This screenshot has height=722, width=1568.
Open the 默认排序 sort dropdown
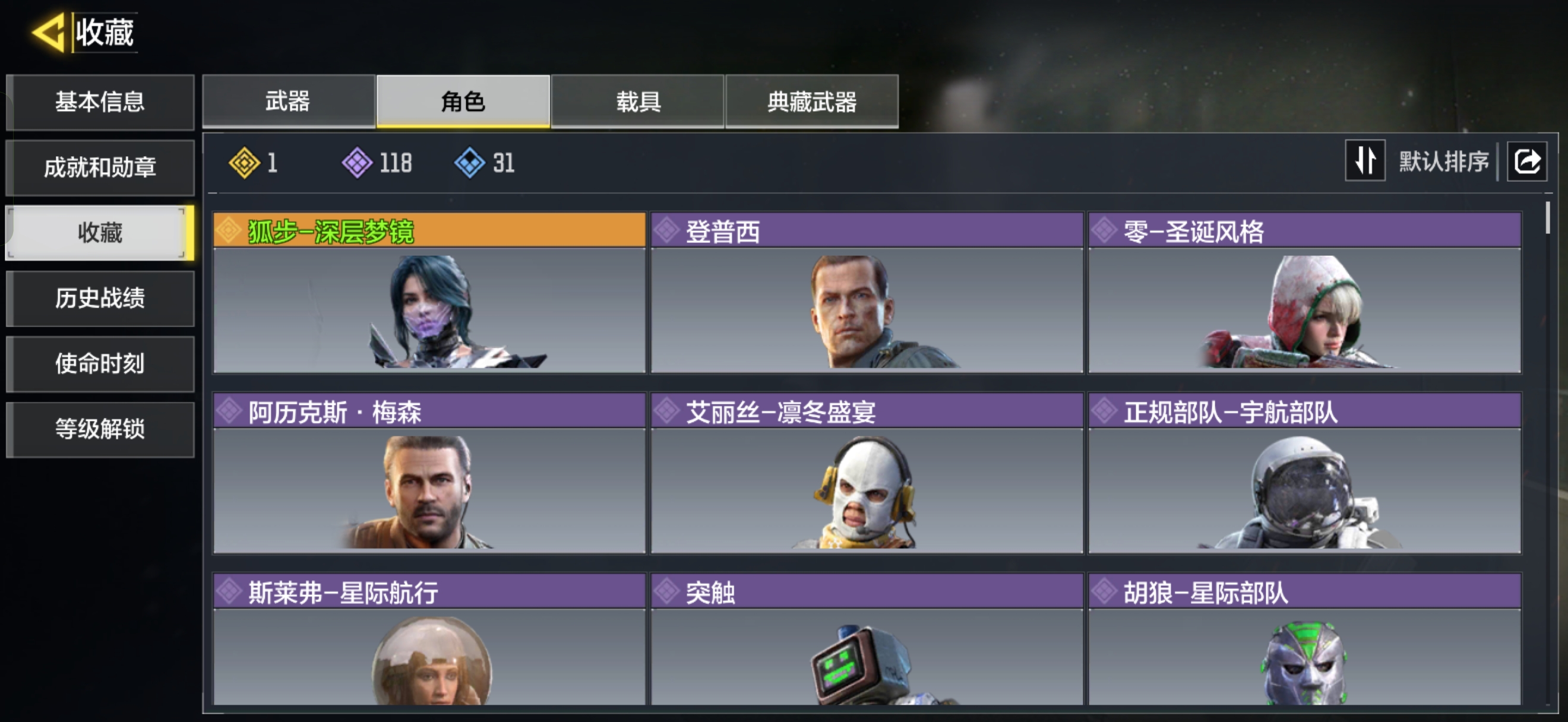coord(1443,161)
